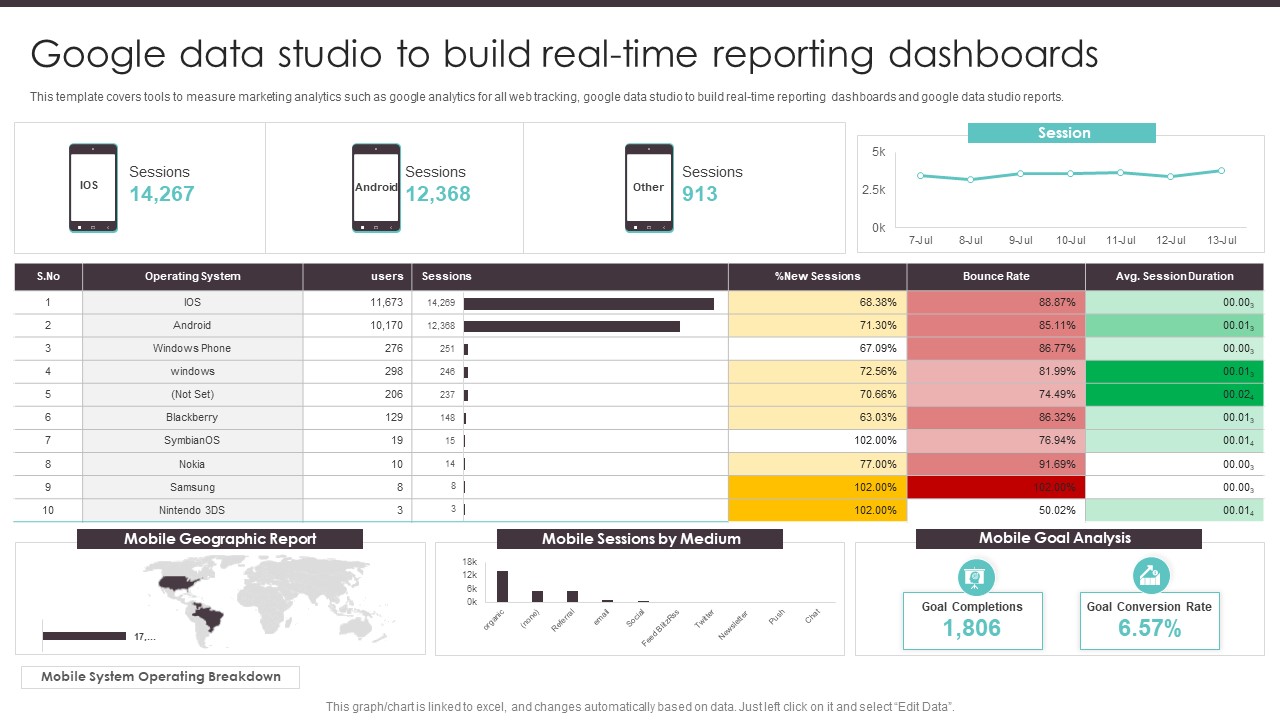This screenshot has height=720, width=1280.
Task: Click the %New Sessions column header
Action: coord(817,277)
